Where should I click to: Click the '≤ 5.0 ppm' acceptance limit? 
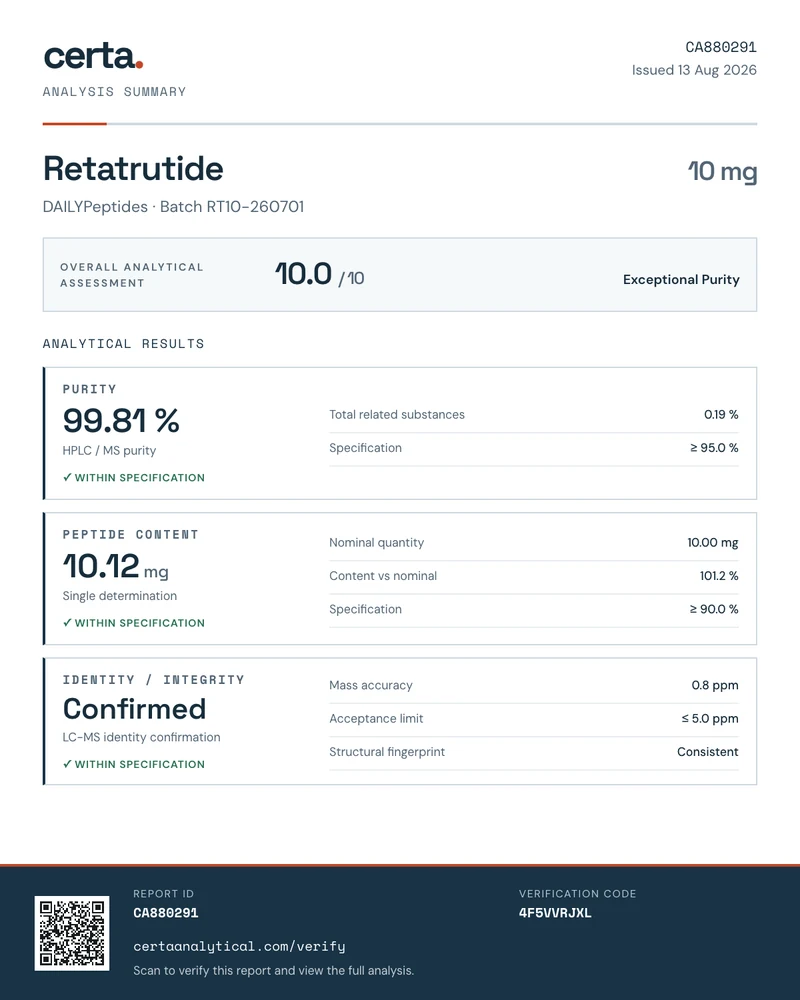pos(710,719)
